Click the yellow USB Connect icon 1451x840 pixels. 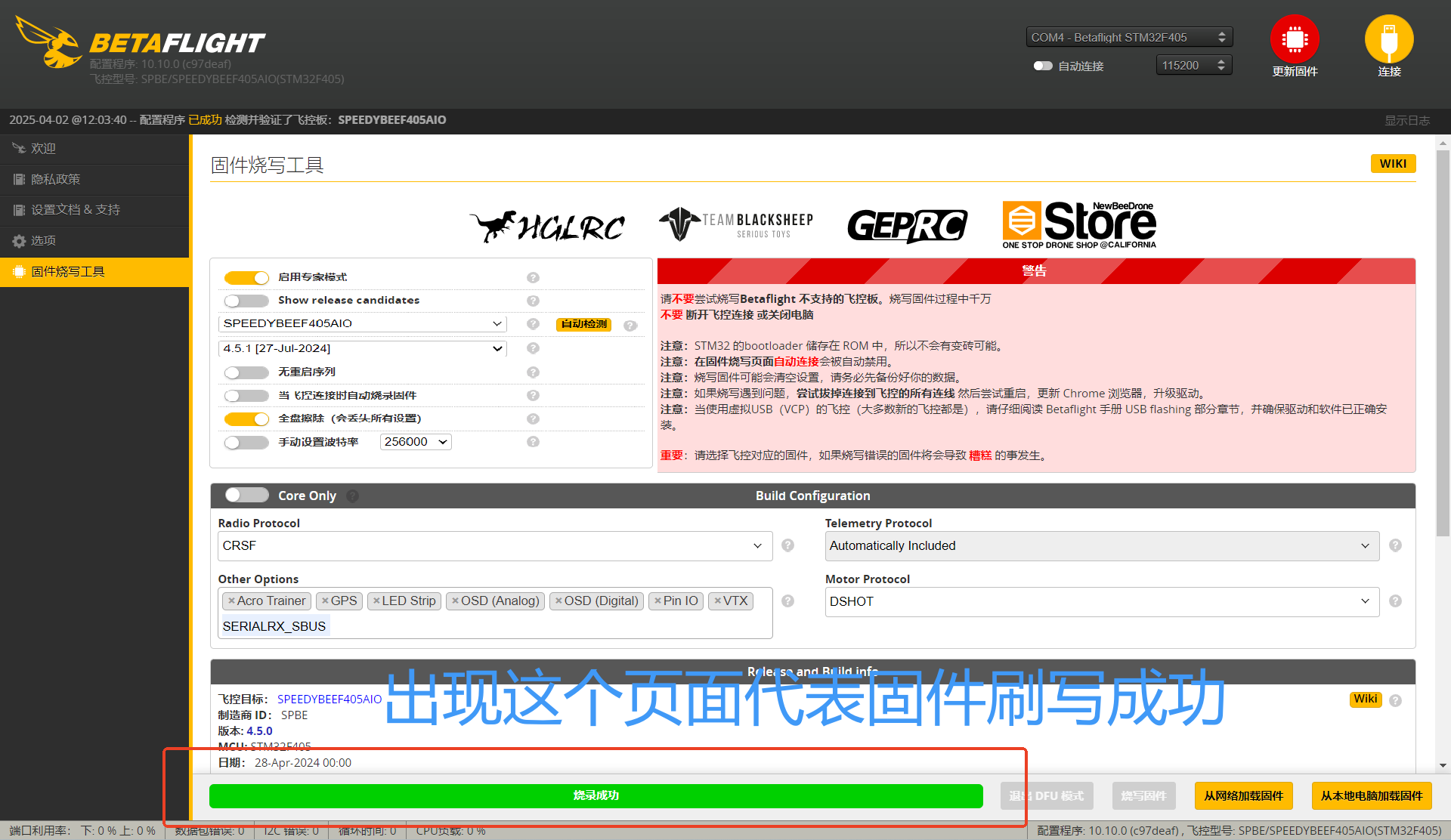click(1389, 39)
